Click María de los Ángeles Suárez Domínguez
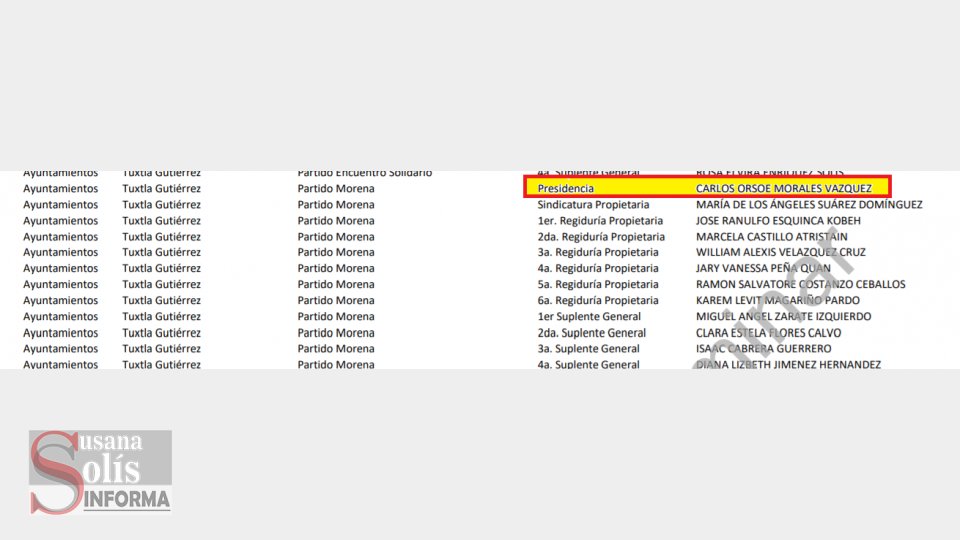The width and height of the screenshot is (960, 540). 808,205
